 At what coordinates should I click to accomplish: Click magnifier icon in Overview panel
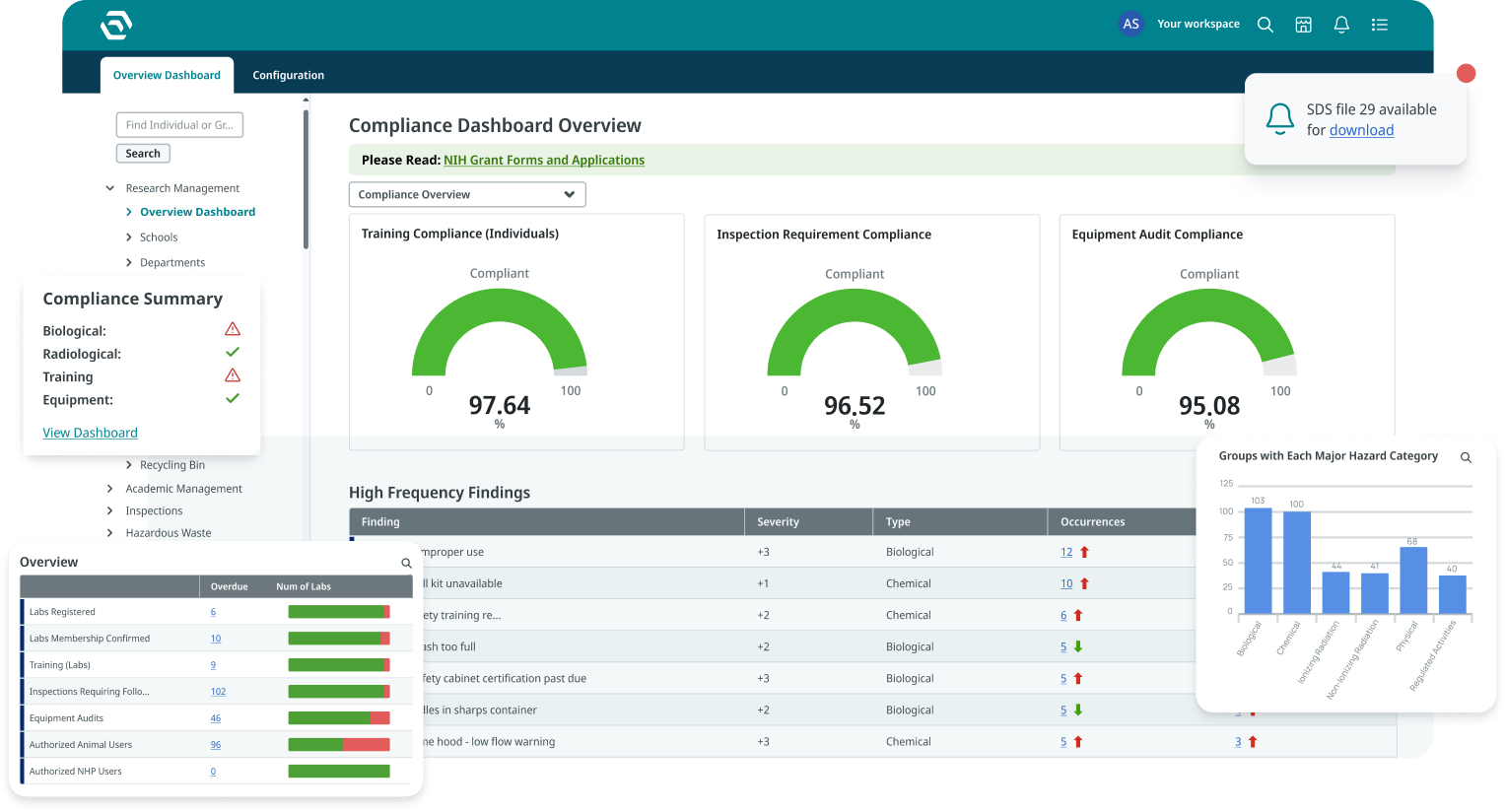coord(406,563)
